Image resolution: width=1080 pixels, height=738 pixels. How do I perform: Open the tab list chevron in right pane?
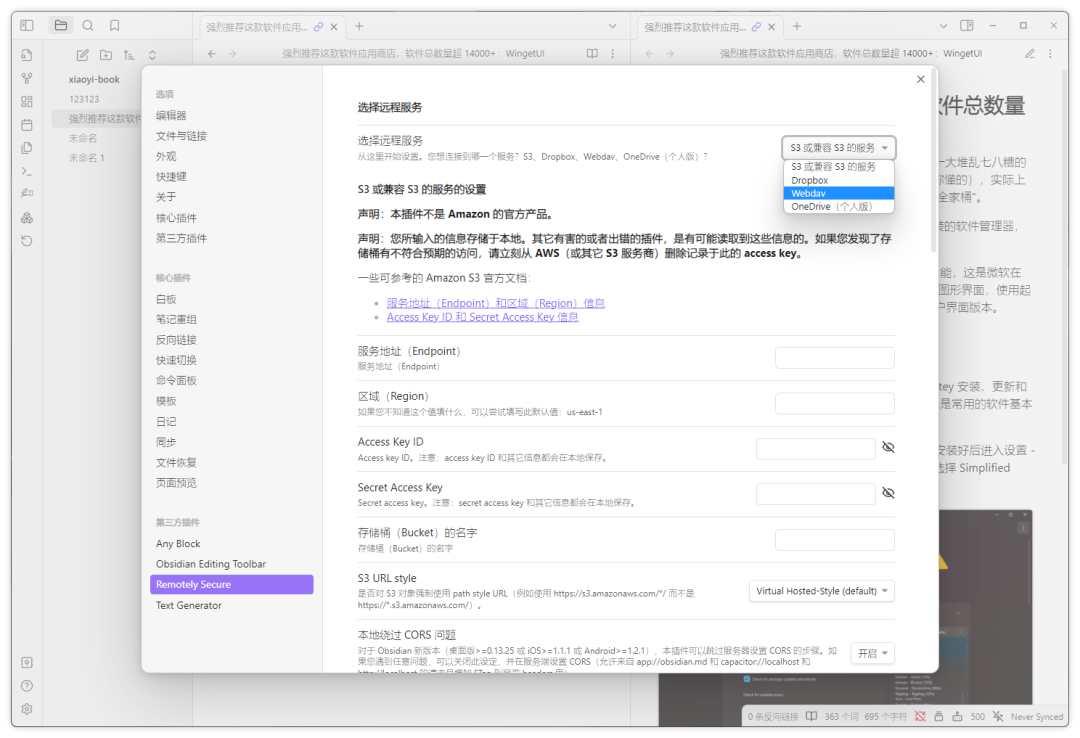(944, 26)
